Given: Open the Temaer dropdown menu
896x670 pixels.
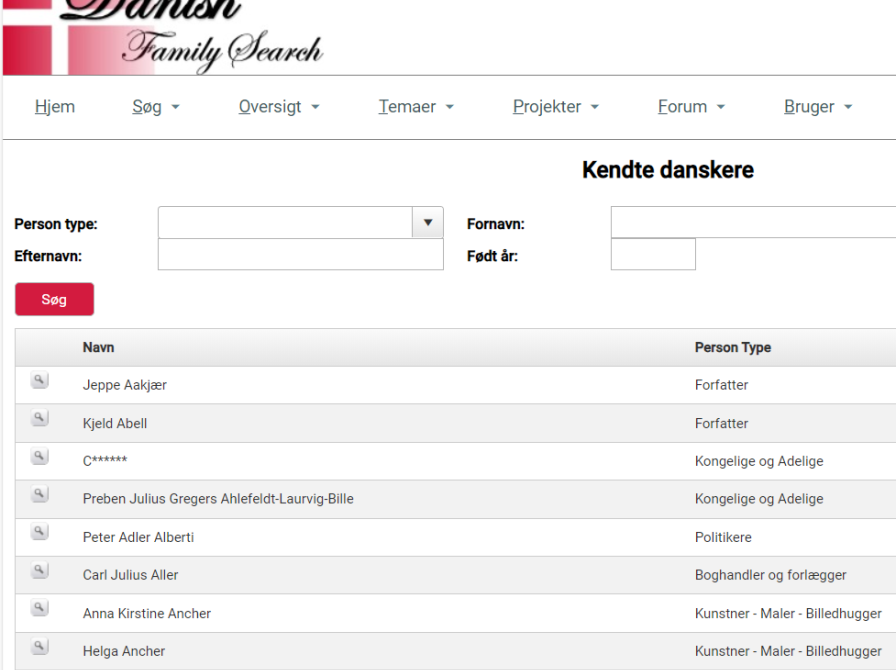Looking at the screenshot, I should [x=416, y=107].
